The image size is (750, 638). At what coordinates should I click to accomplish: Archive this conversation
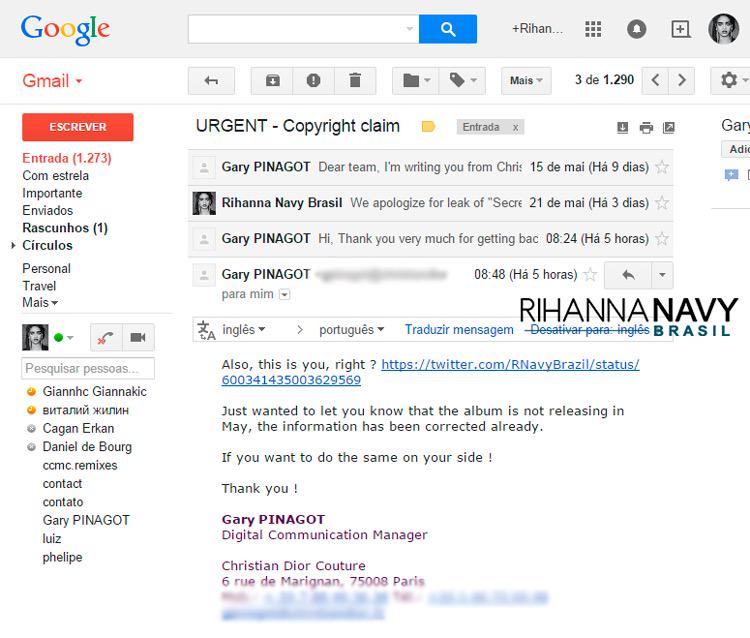[x=273, y=80]
